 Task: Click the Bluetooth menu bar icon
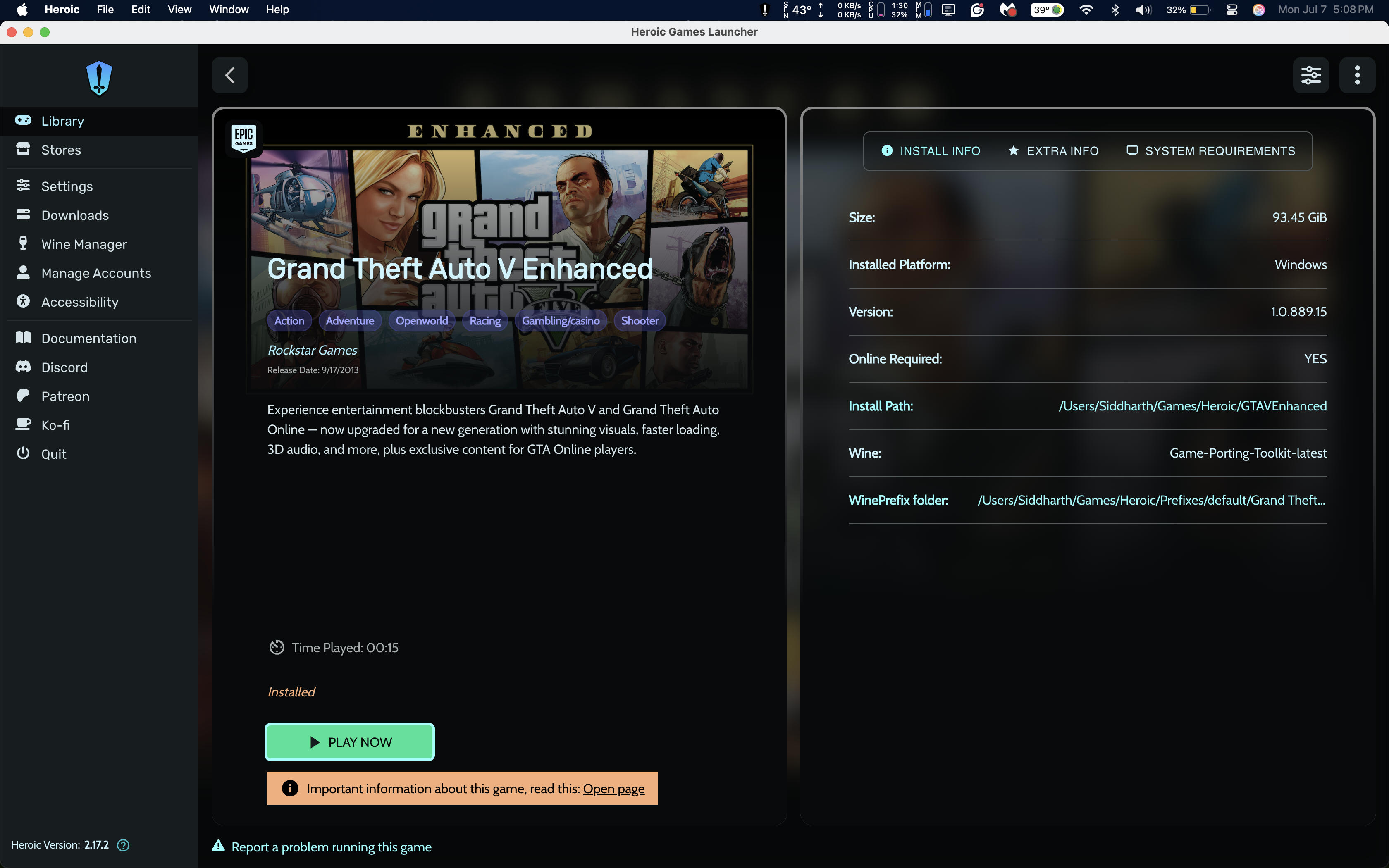[1115, 10]
